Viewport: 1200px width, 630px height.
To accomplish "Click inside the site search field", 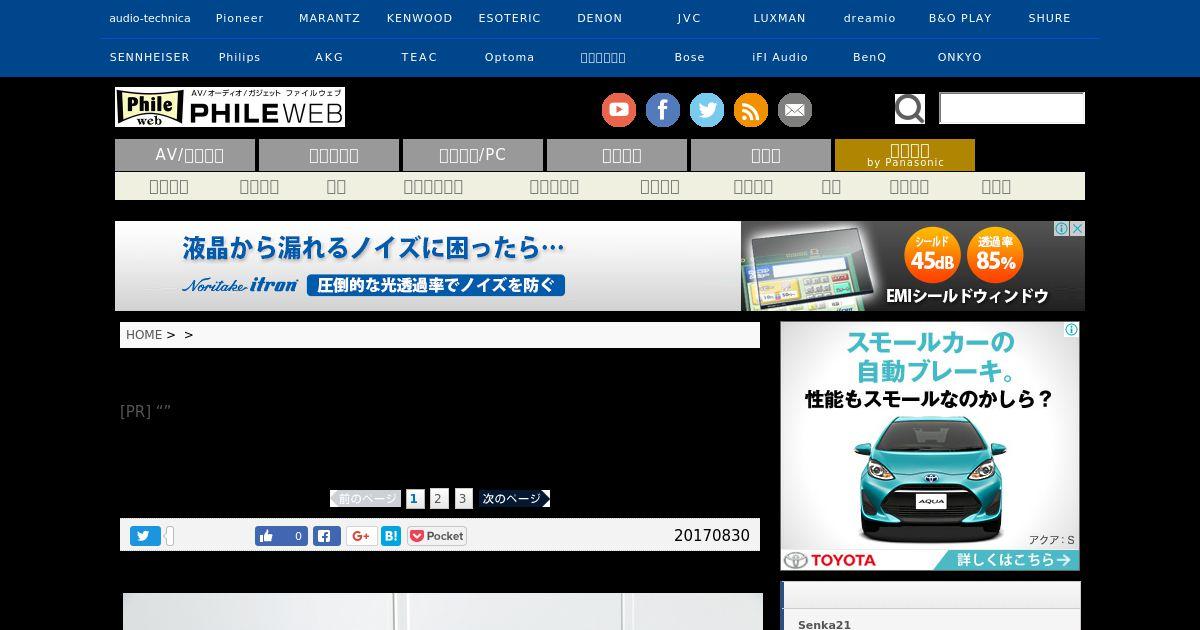I will coord(1012,108).
